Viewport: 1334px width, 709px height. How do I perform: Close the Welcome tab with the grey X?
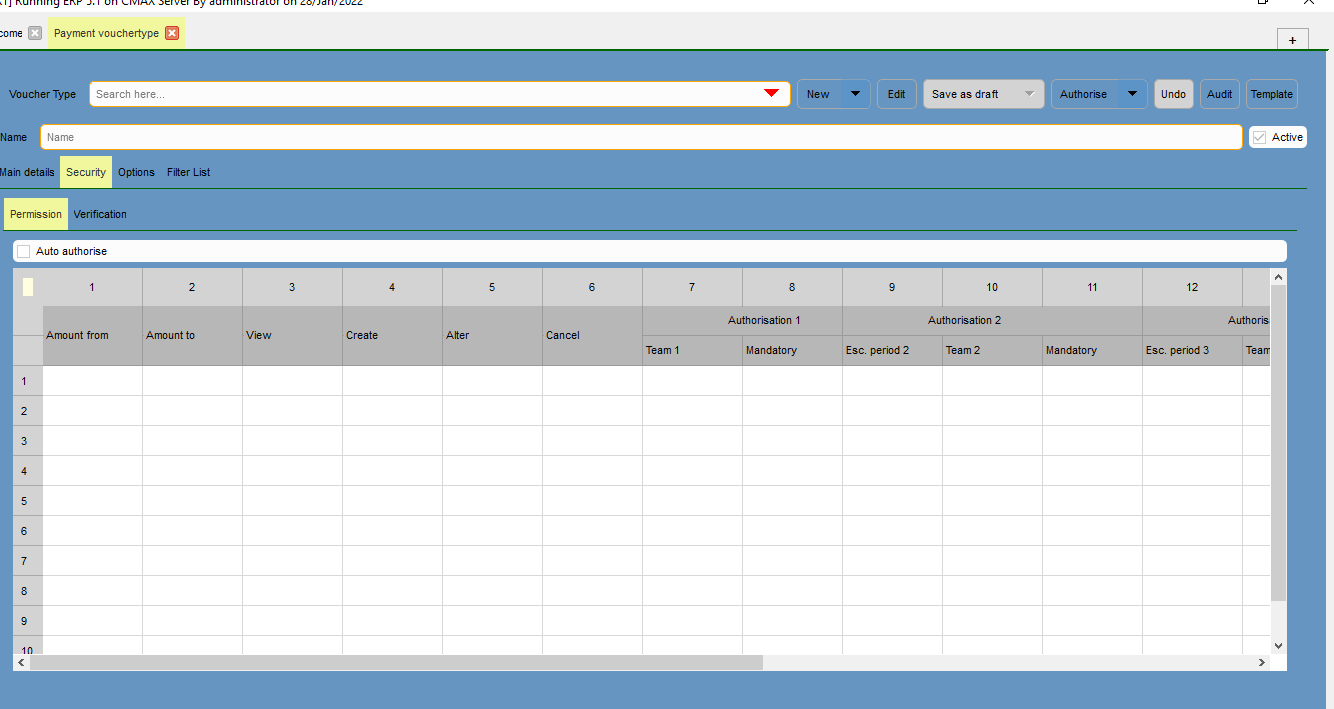pyautogui.click(x=35, y=33)
